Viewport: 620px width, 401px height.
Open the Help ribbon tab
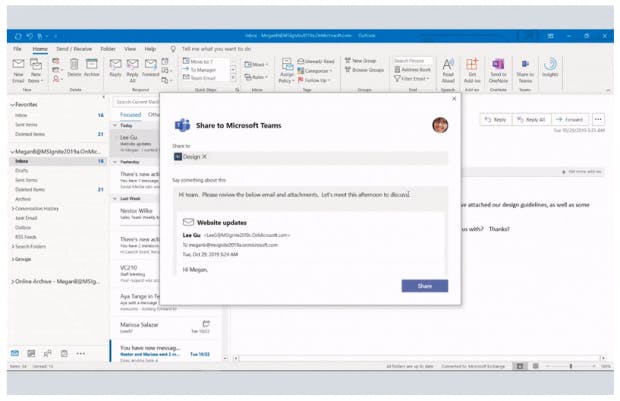tap(150, 49)
